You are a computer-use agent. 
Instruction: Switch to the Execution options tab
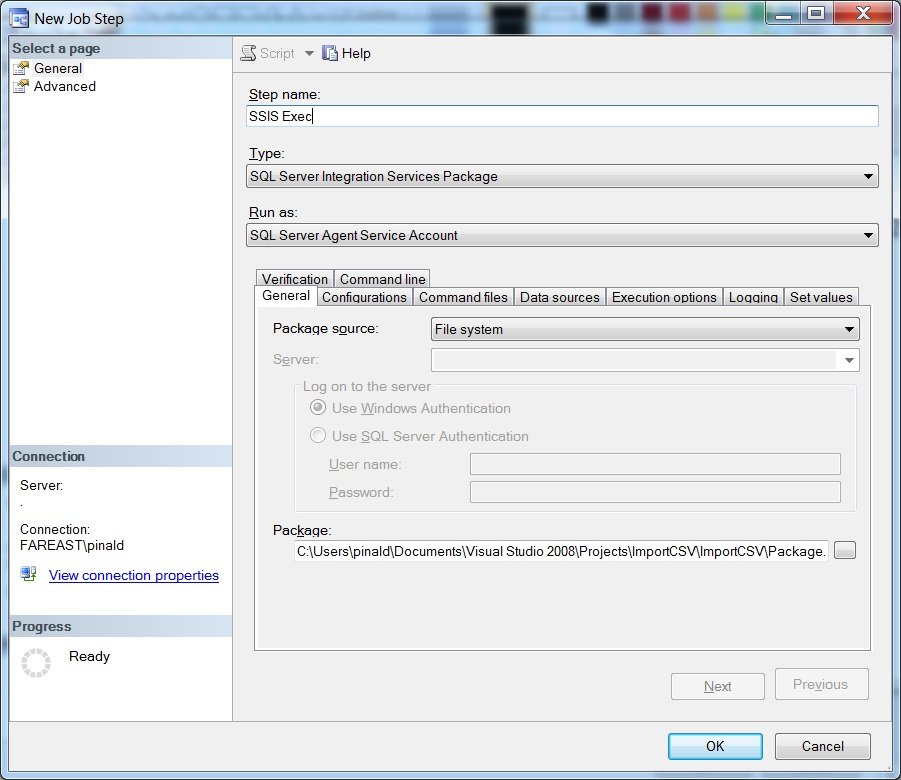point(664,297)
